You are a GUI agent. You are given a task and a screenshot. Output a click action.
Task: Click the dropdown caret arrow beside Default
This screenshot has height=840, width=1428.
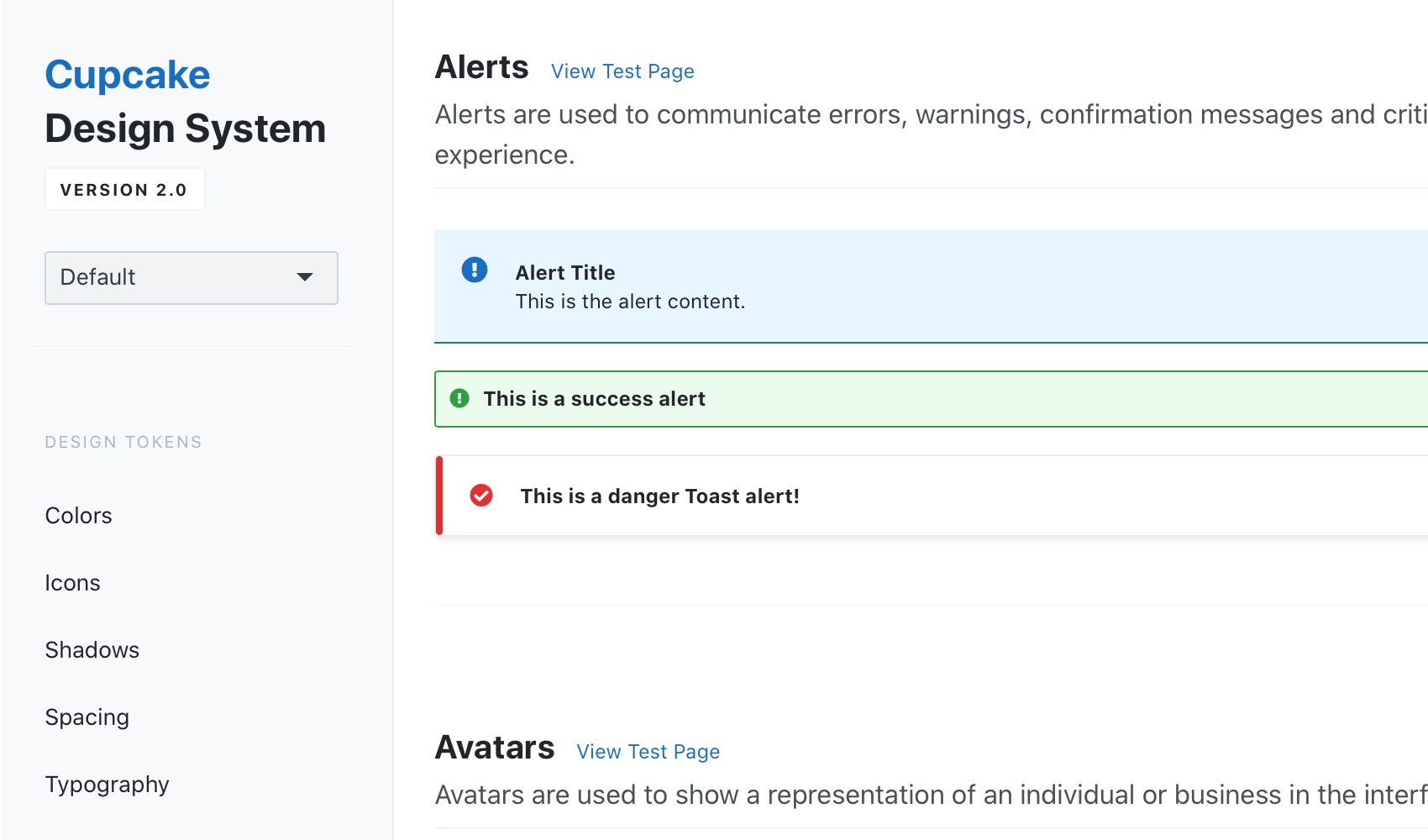pyautogui.click(x=305, y=277)
